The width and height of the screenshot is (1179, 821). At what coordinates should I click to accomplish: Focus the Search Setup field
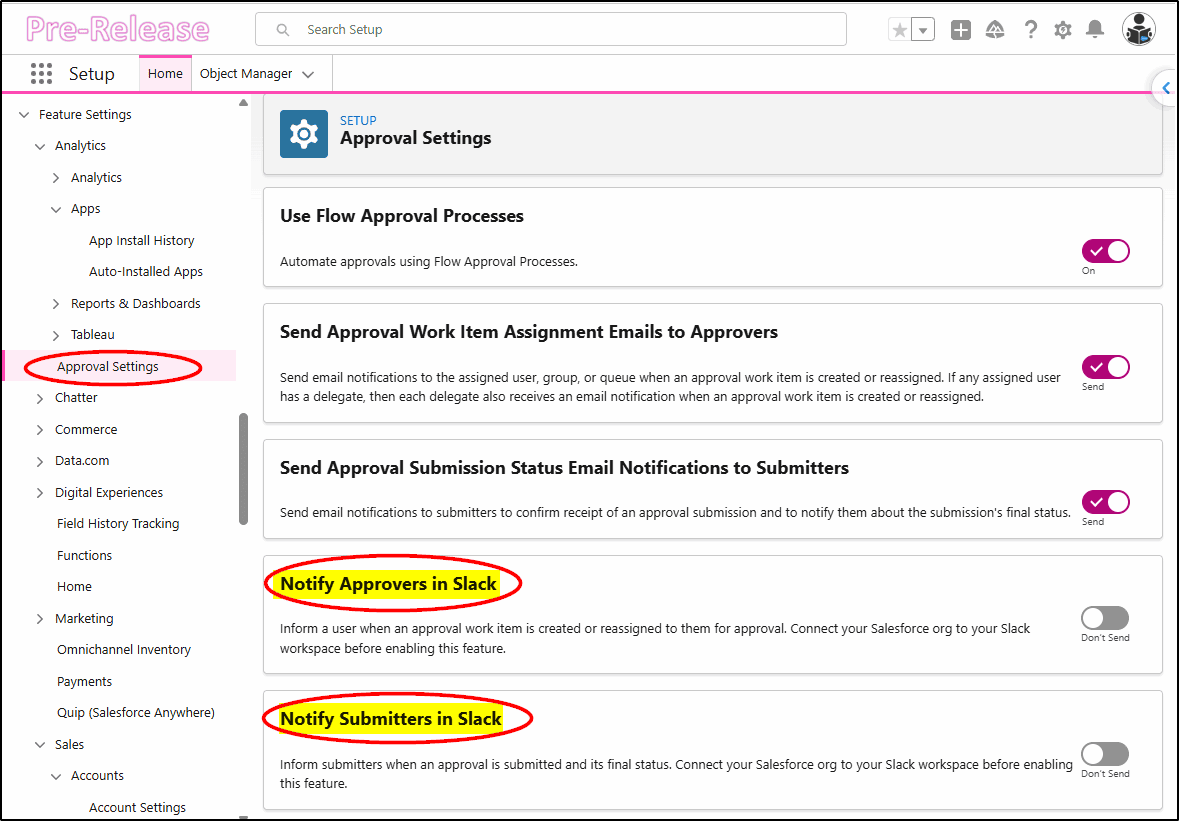click(550, 29)
